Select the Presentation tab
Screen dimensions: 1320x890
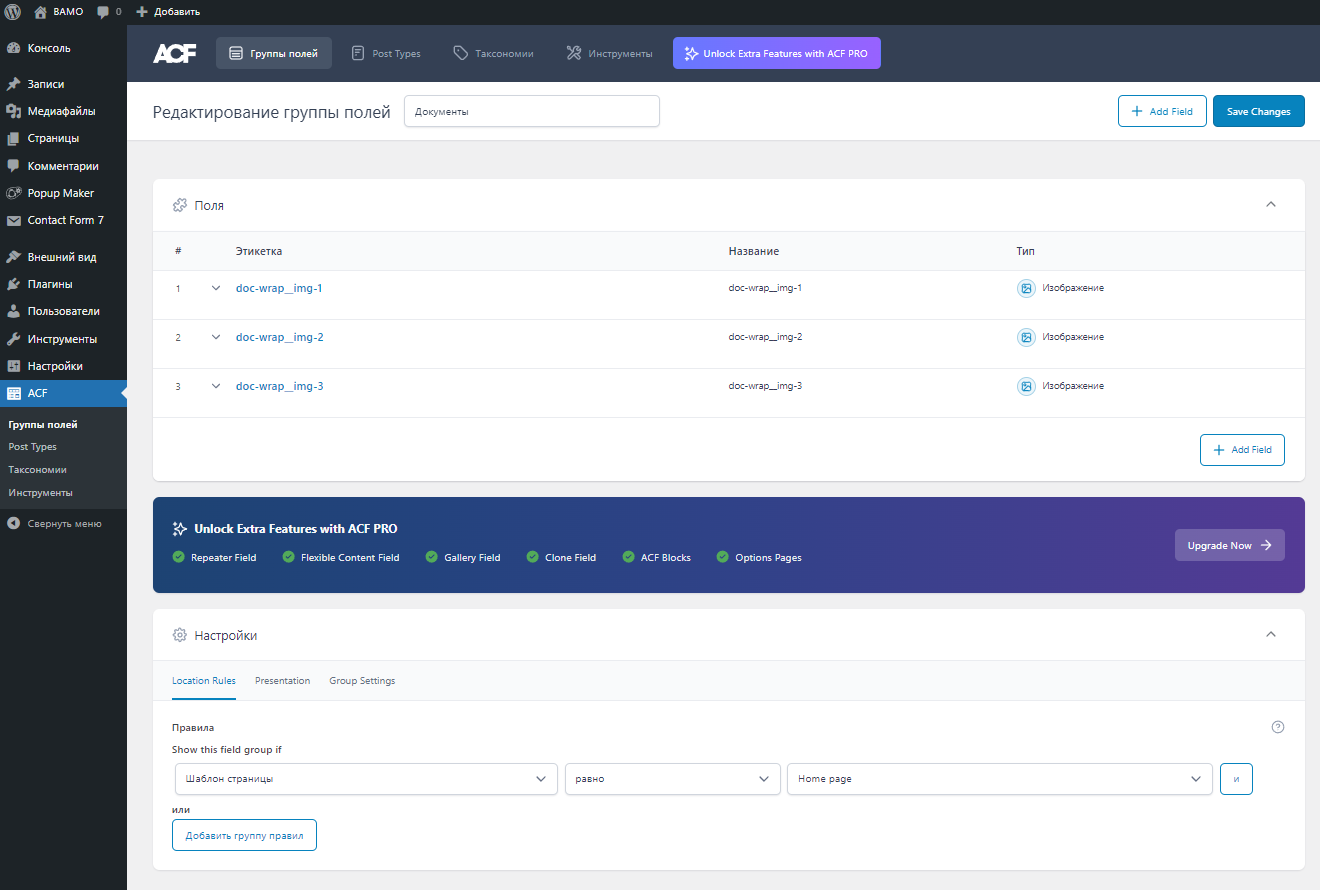pyautogui.click(x=282, y=681)
